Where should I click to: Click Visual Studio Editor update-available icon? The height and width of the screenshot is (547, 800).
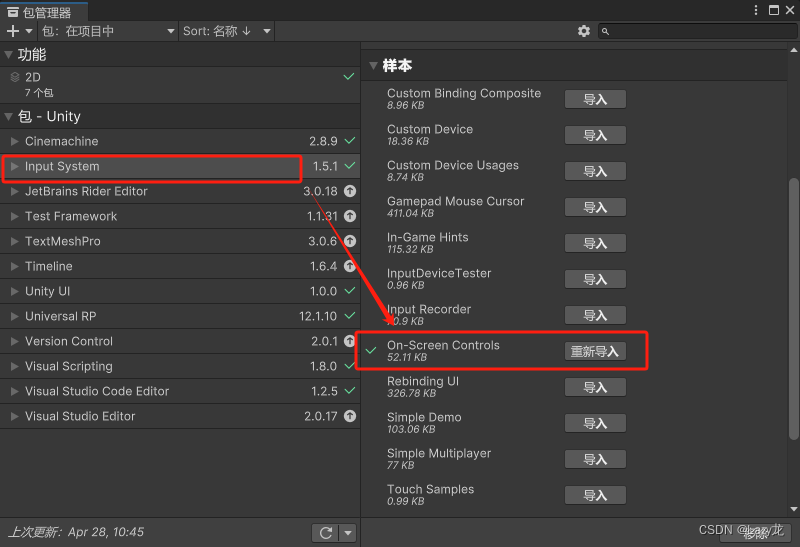349,416
